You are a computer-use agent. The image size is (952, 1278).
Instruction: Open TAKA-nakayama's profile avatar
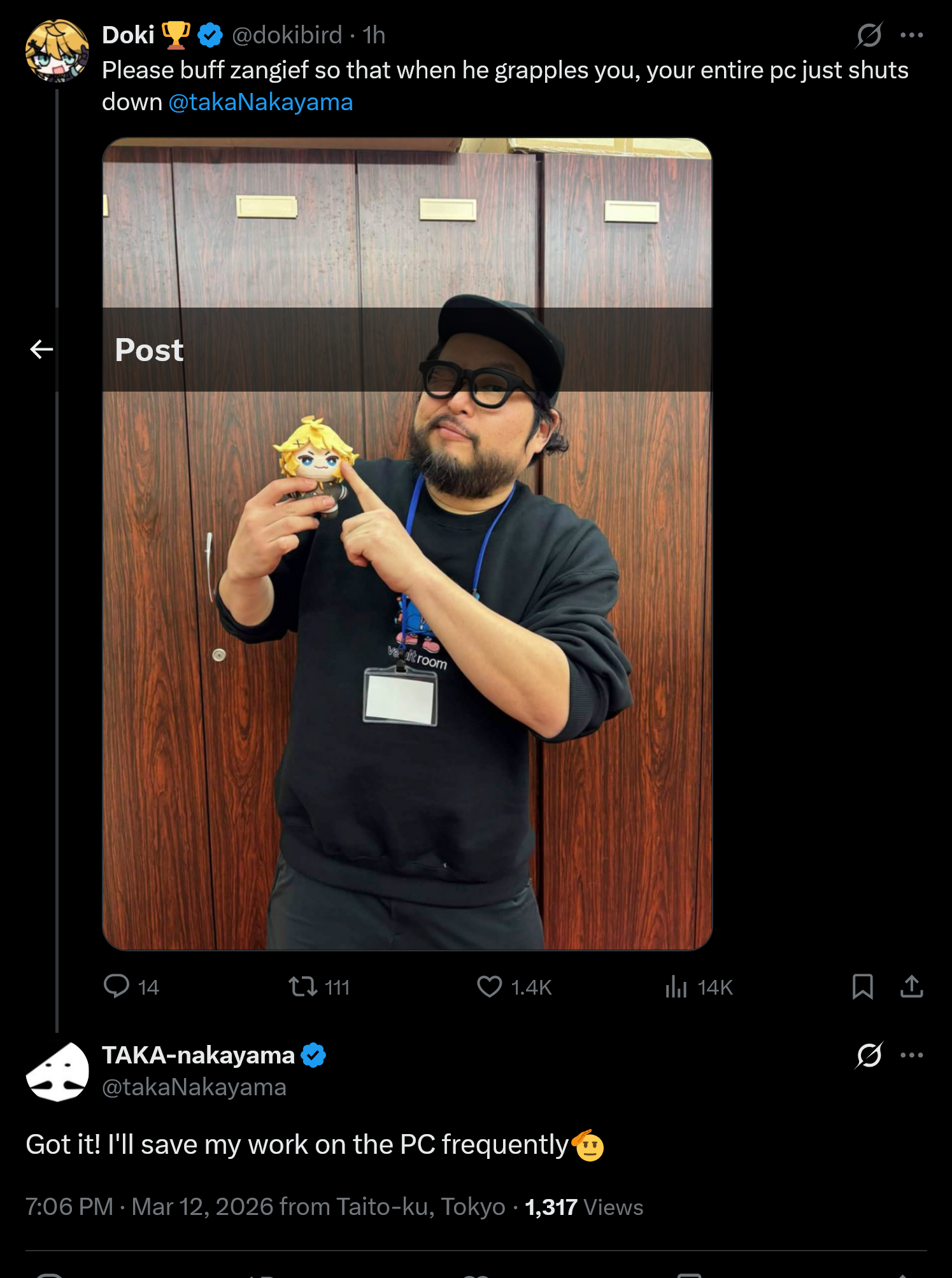tap(57, 1072)
